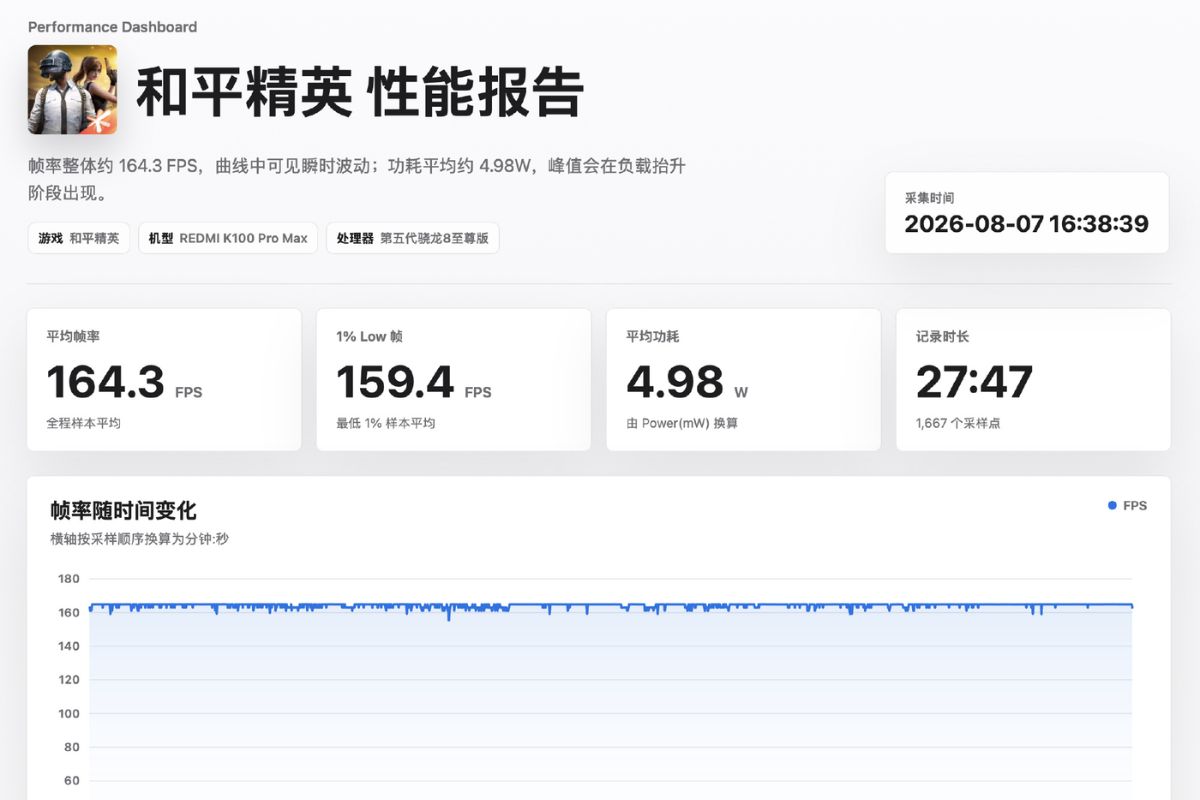Click the 最低 1% 样本平均 caption
The image size is (1200, 800).
(x=386, y=423)
